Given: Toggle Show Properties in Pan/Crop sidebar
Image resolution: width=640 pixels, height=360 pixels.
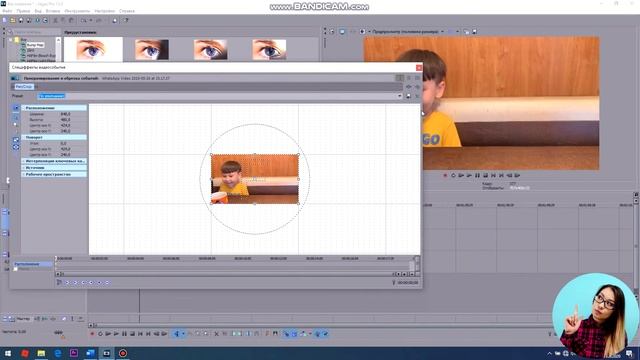Looking at the screenshot, I should [x=16, y=108].
